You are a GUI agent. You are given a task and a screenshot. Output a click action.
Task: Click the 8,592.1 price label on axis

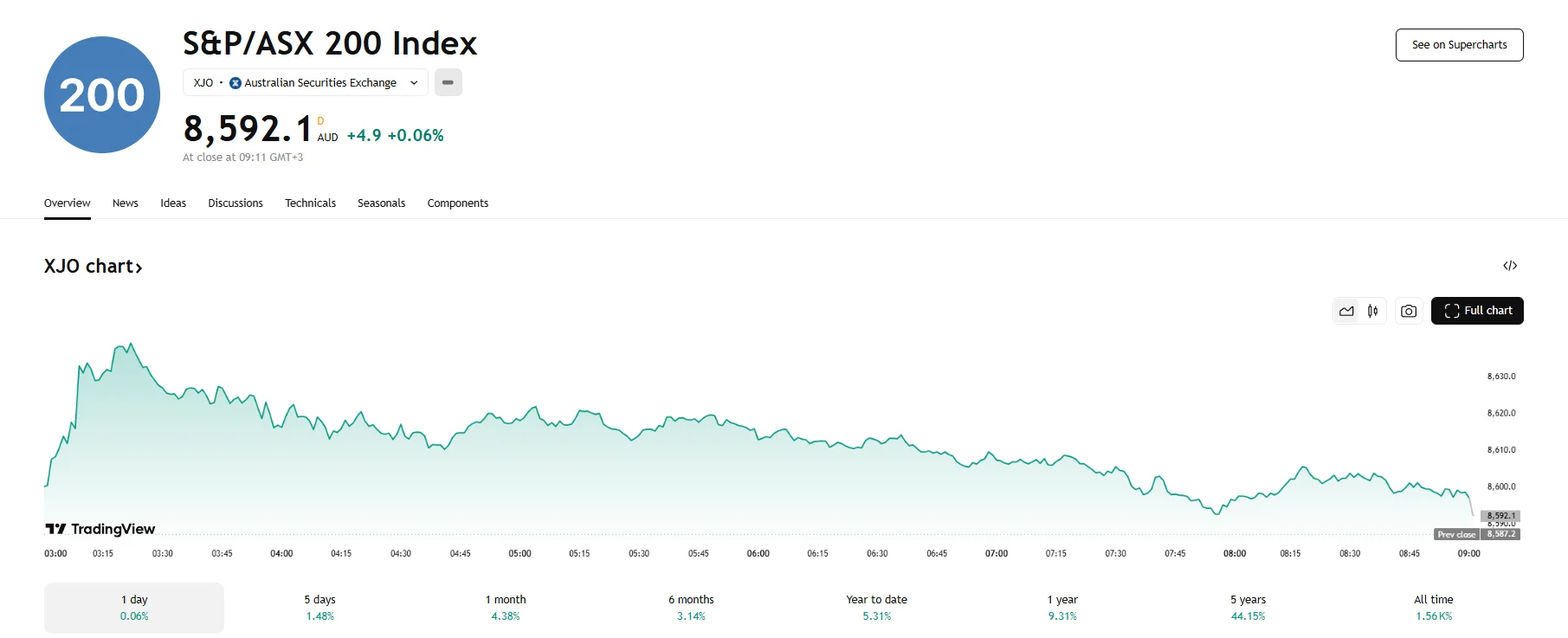pos(1500,515)
